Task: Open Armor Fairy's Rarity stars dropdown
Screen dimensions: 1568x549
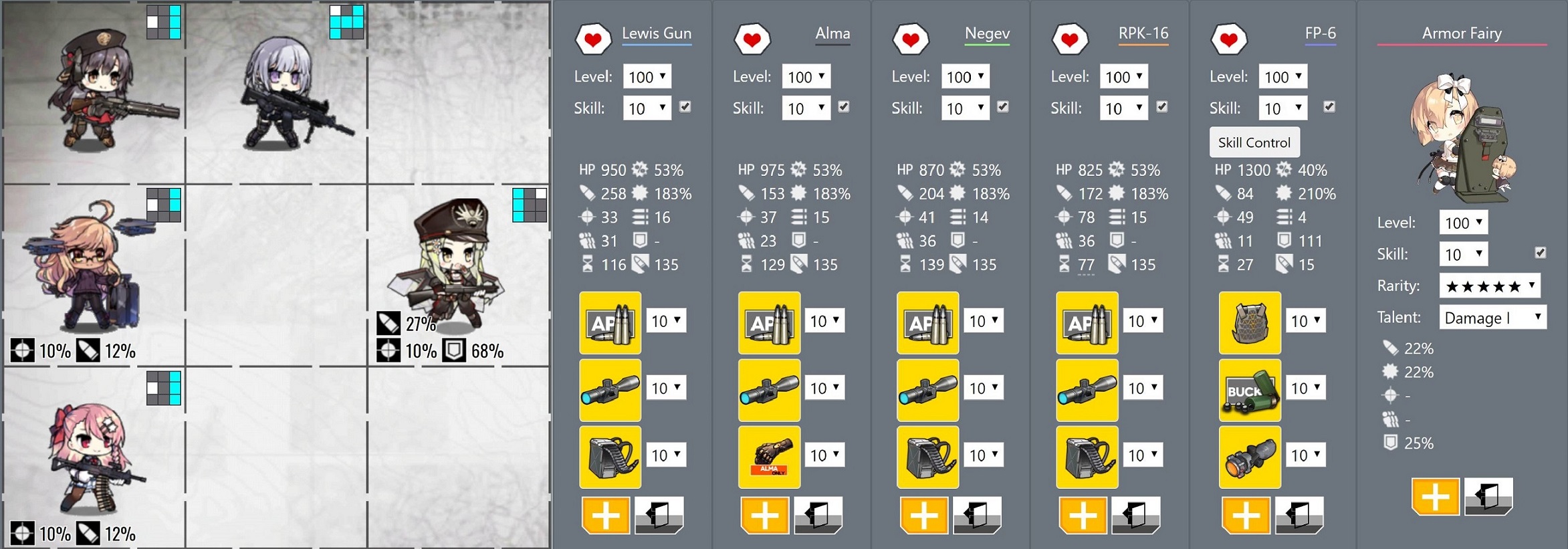Action: pyautogui.click(x=1490, y=286)
